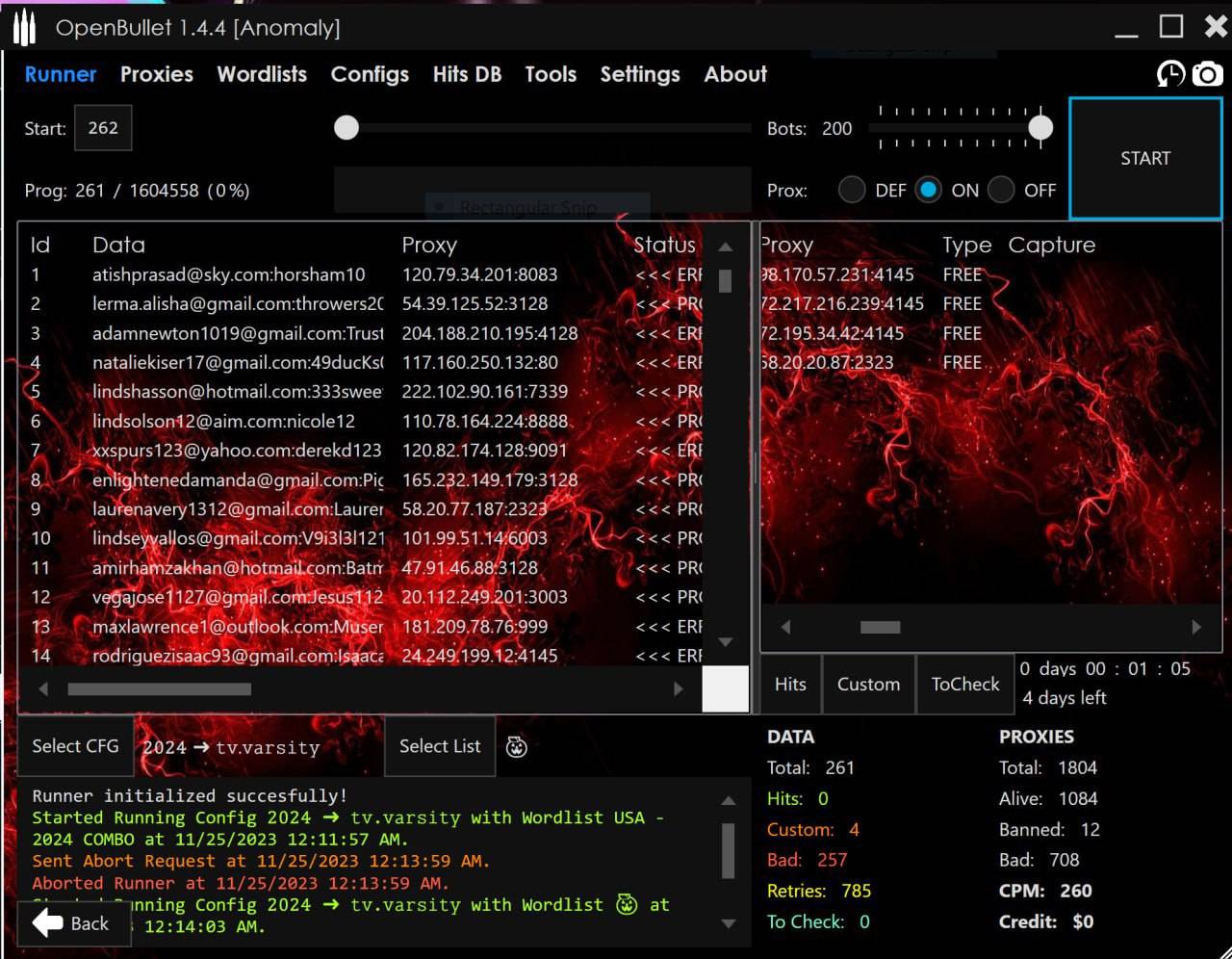Click left arrow of data list horizontal scrollbar
Viewport: 1232px width, 959px height.
43,689
